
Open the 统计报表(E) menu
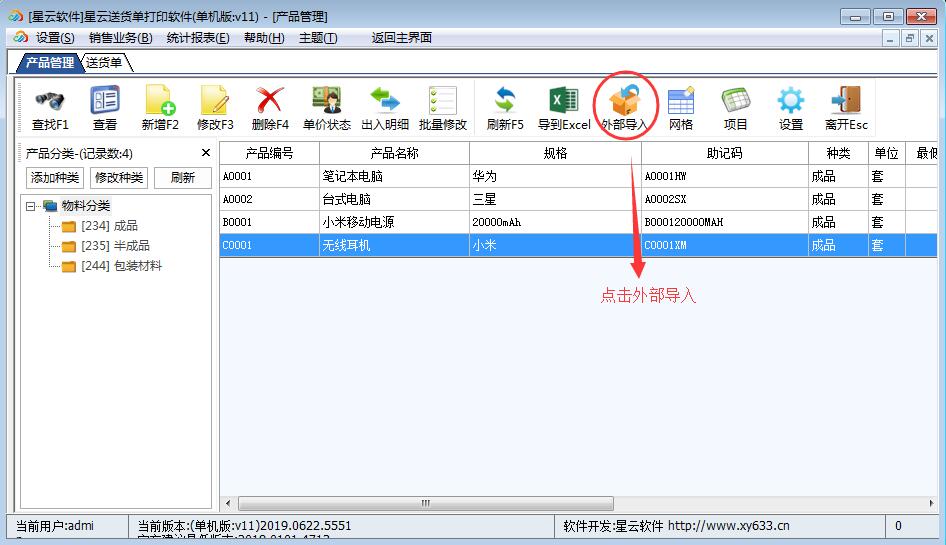point(198,38)
